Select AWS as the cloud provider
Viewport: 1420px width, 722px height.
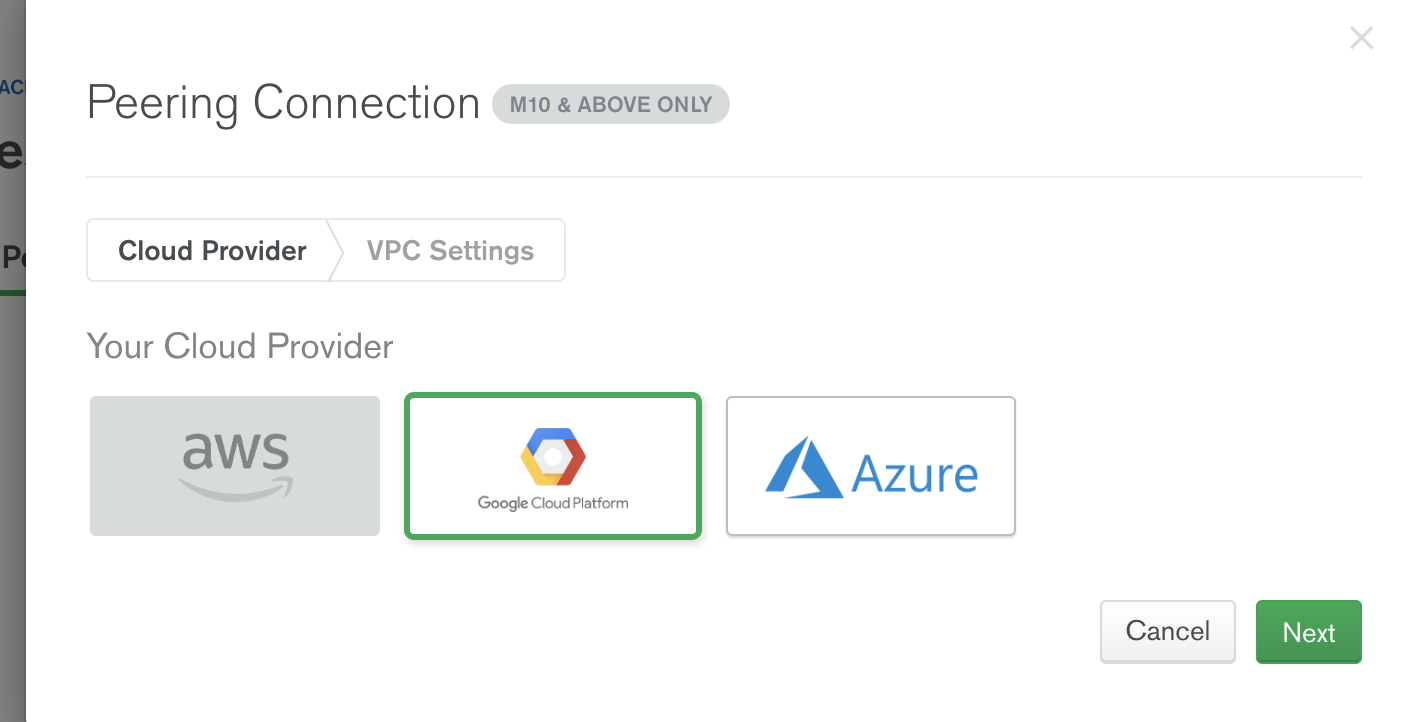coord(234,466)
